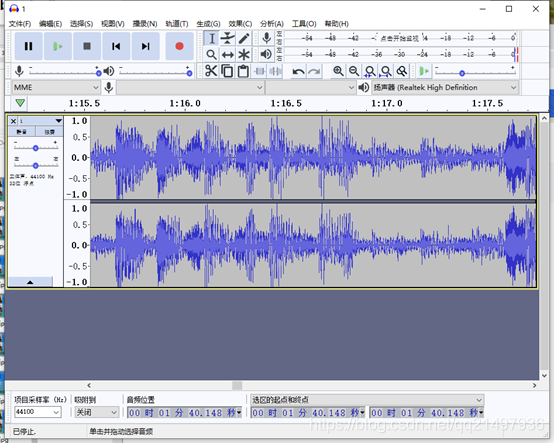Toggle the track Solo button
The image size is (554, 443).
pyautogui.click(x=49, y=132)
